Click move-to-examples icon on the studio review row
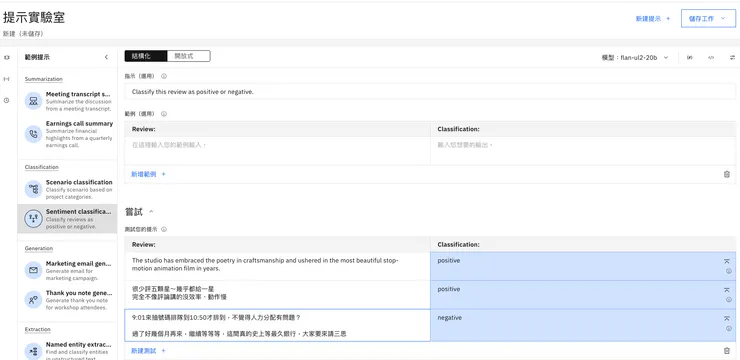The image size is (740, 360). (x=727, y=261)
